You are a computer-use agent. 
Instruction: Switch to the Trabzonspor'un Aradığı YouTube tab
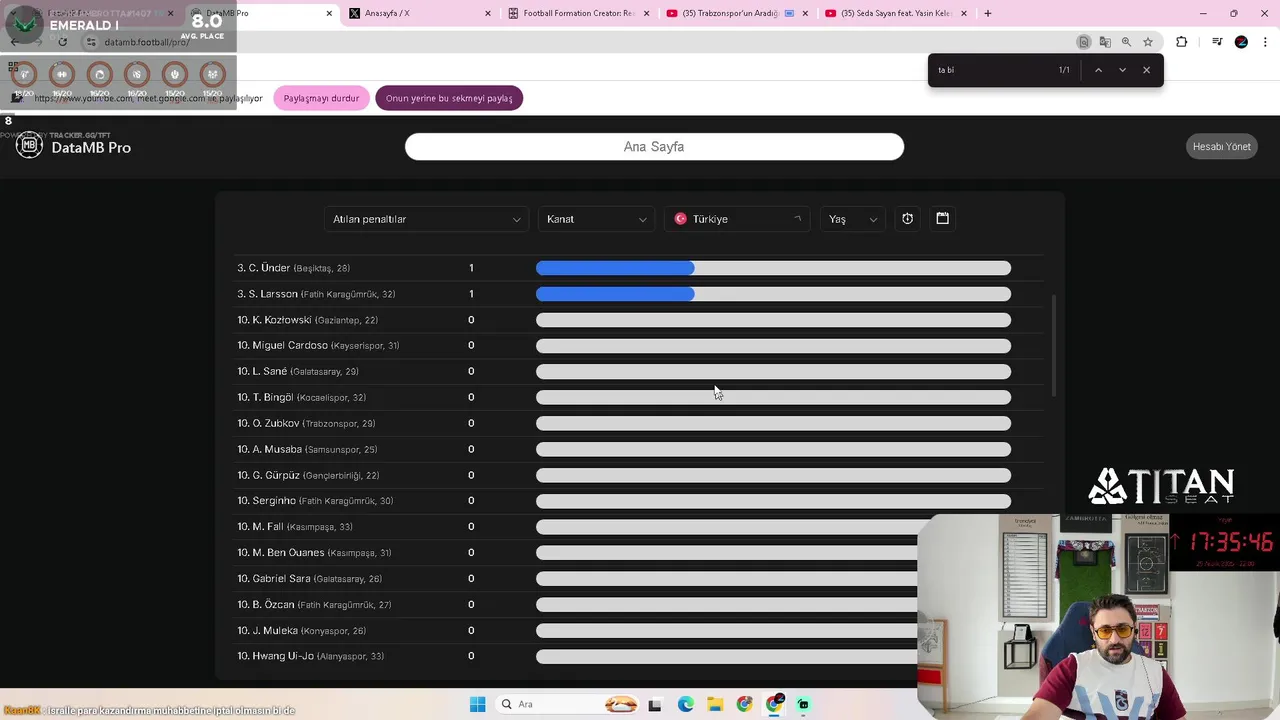738,13
